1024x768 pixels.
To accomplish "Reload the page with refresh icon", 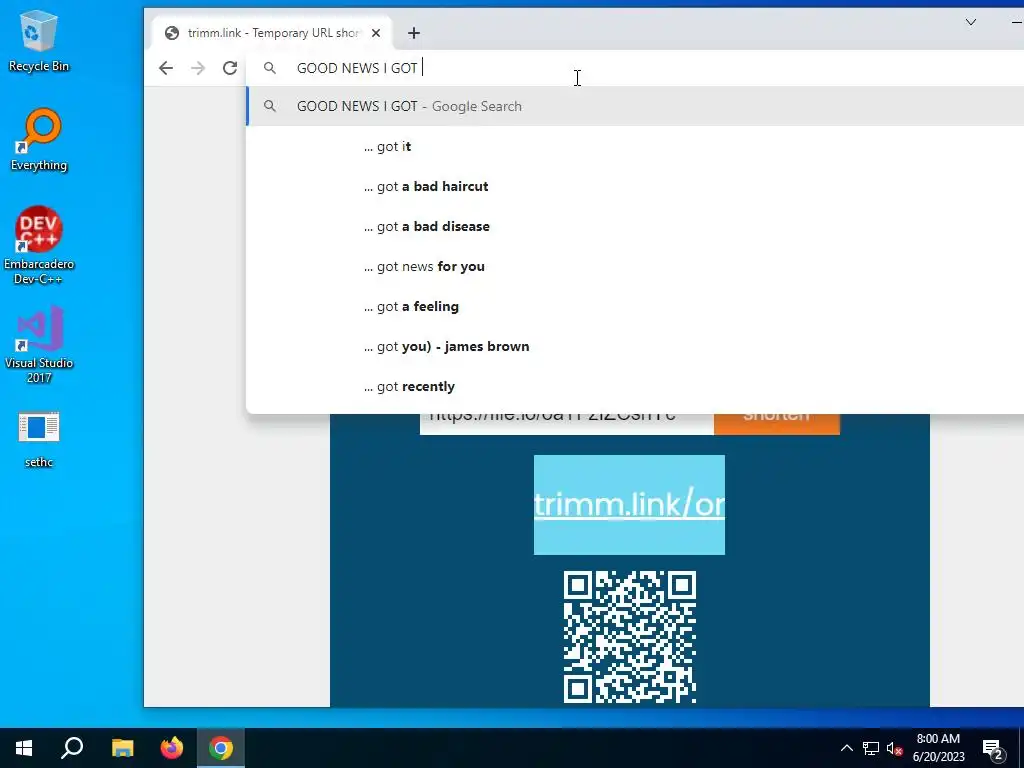I will click(x=230, y=68).
